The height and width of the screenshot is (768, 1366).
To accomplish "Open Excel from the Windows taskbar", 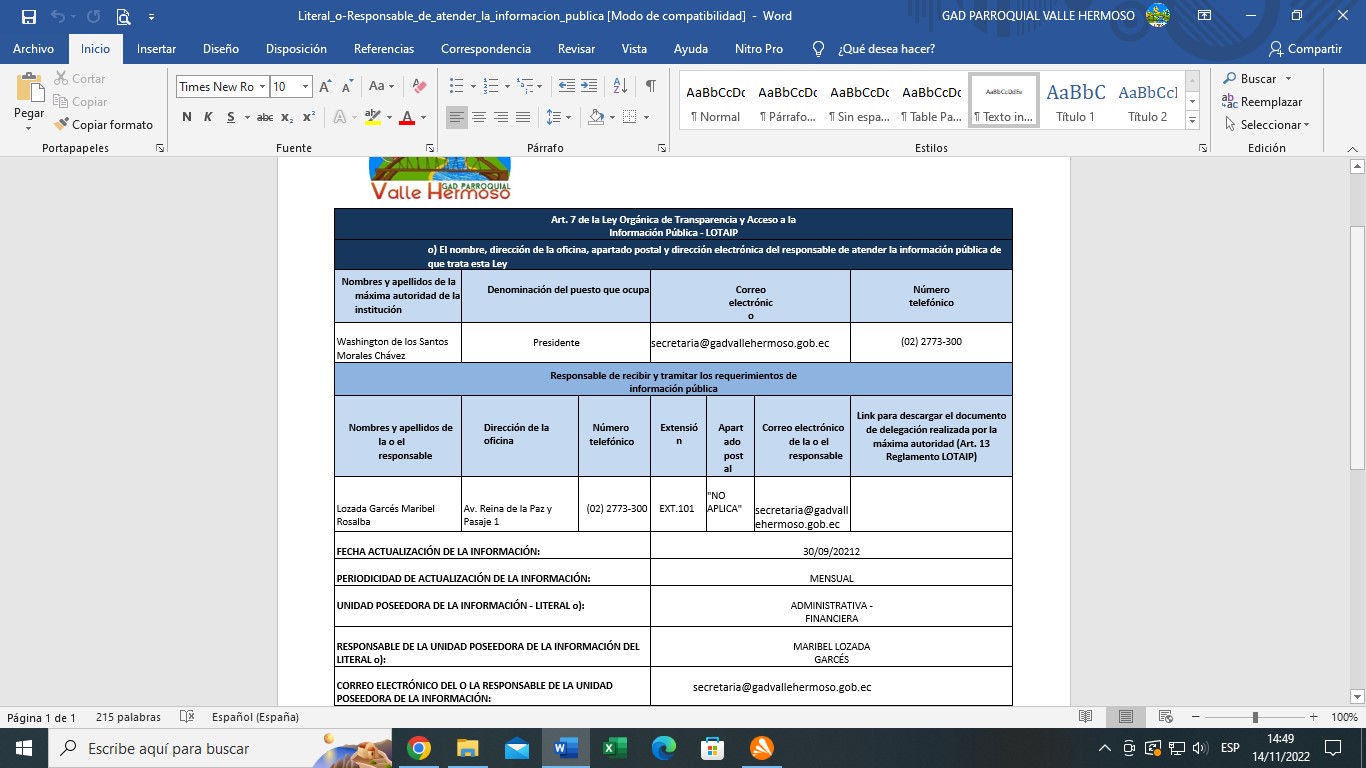I will pyautogui.click(x=614, y=748).
